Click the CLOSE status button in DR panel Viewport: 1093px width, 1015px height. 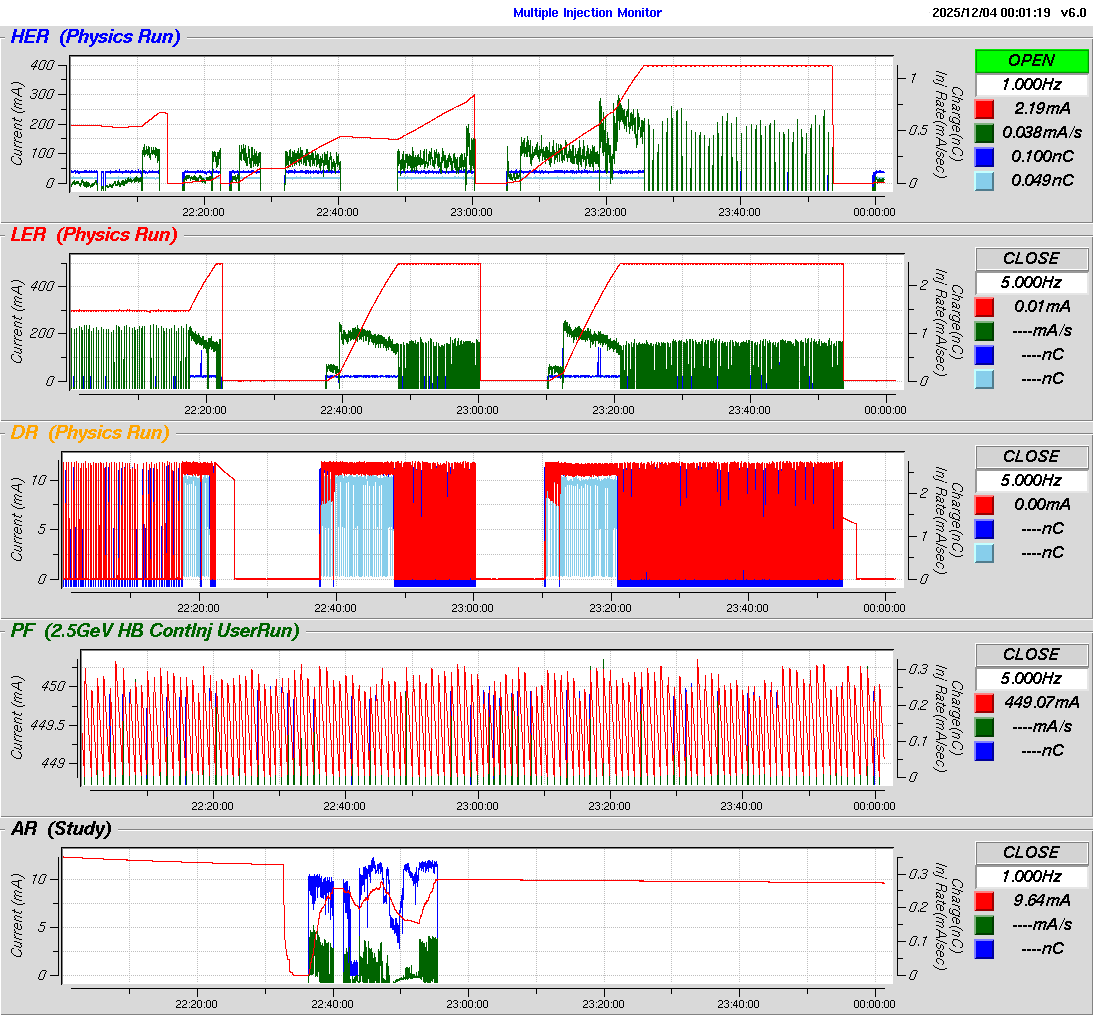(1031, 457)
